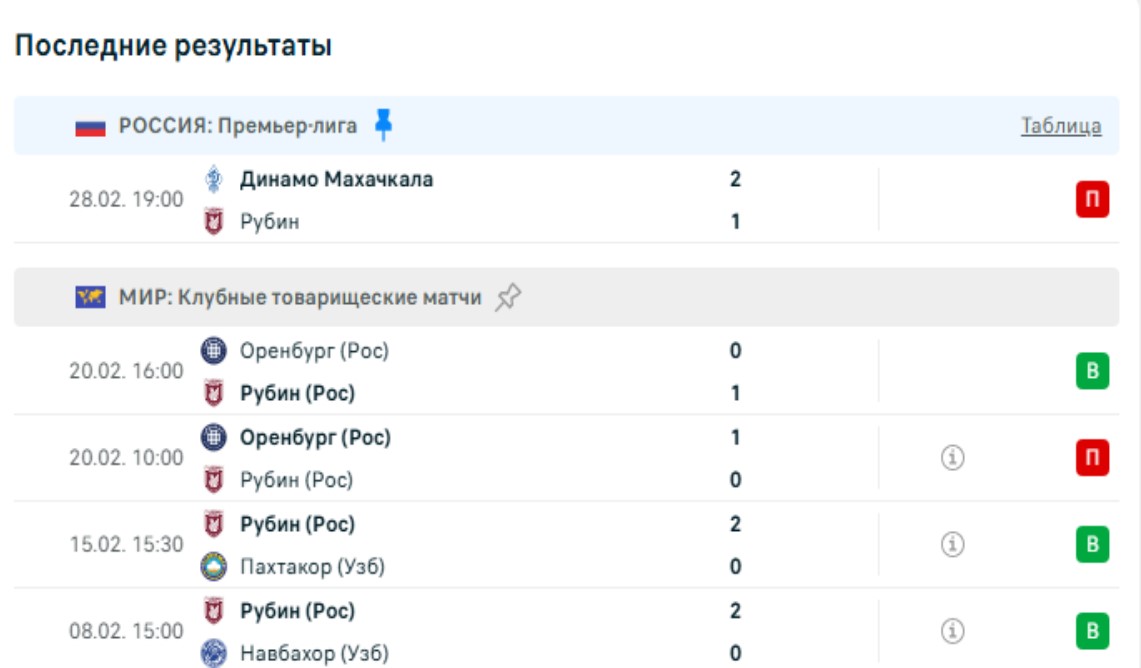Pin the Club Friendlies league section

tap(508, 297)
